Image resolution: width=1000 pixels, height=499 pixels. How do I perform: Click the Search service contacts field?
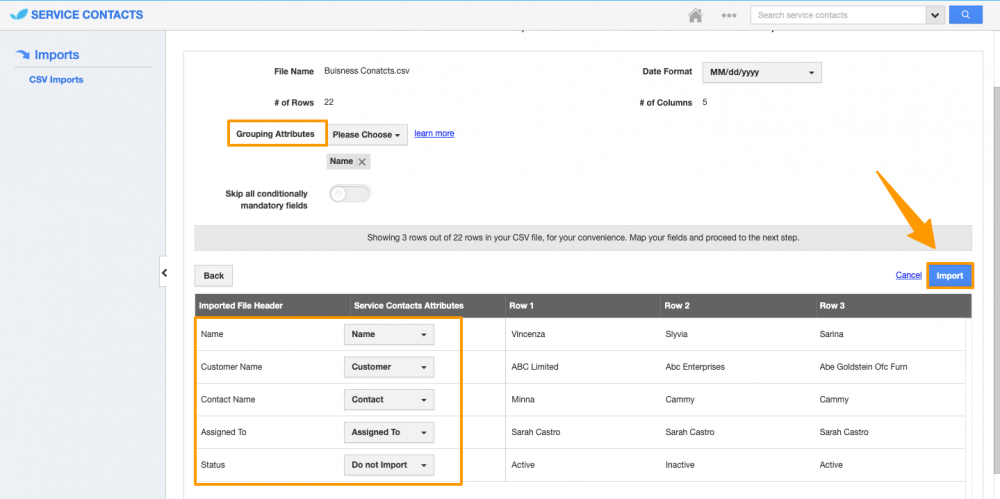coord(838,15)
